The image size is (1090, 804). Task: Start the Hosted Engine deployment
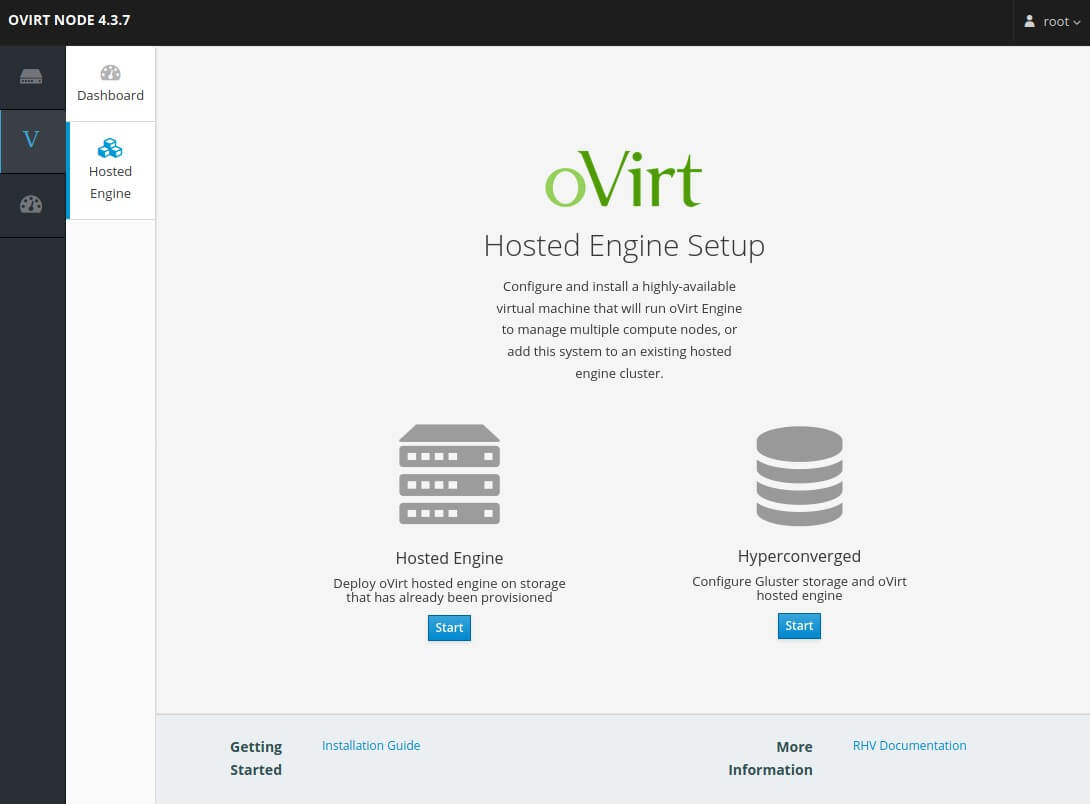point(449,627)
